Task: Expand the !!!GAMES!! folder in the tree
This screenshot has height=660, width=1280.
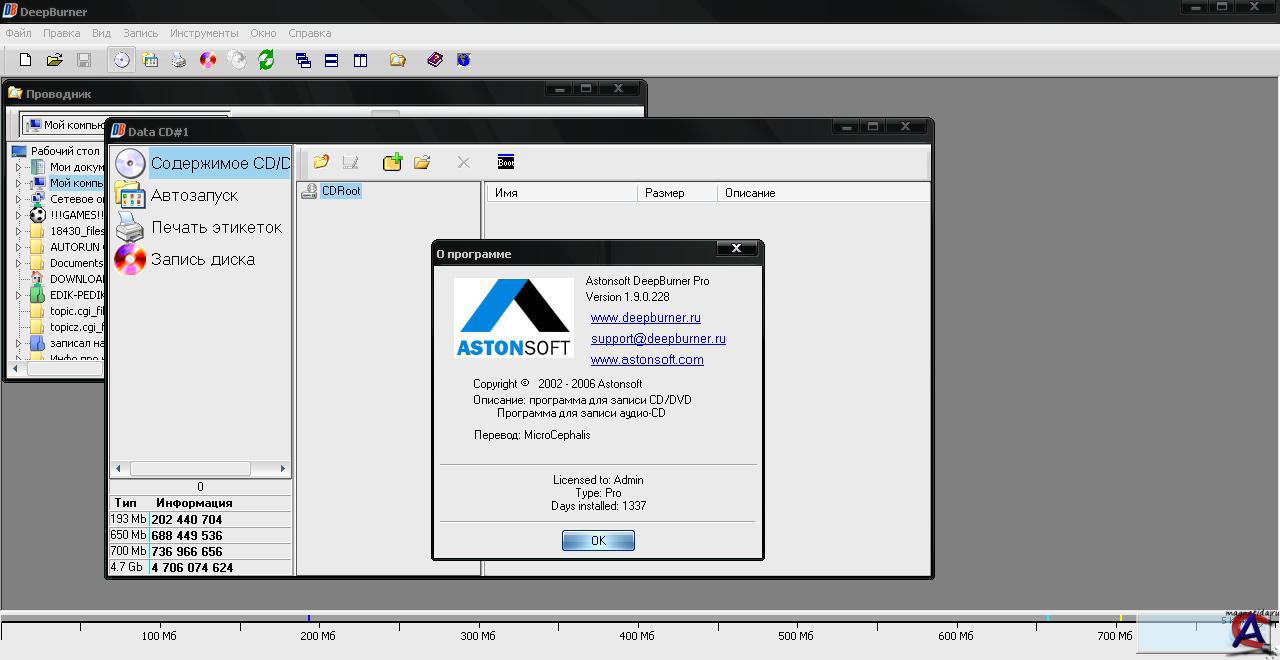Action: [x=18, y=215]
